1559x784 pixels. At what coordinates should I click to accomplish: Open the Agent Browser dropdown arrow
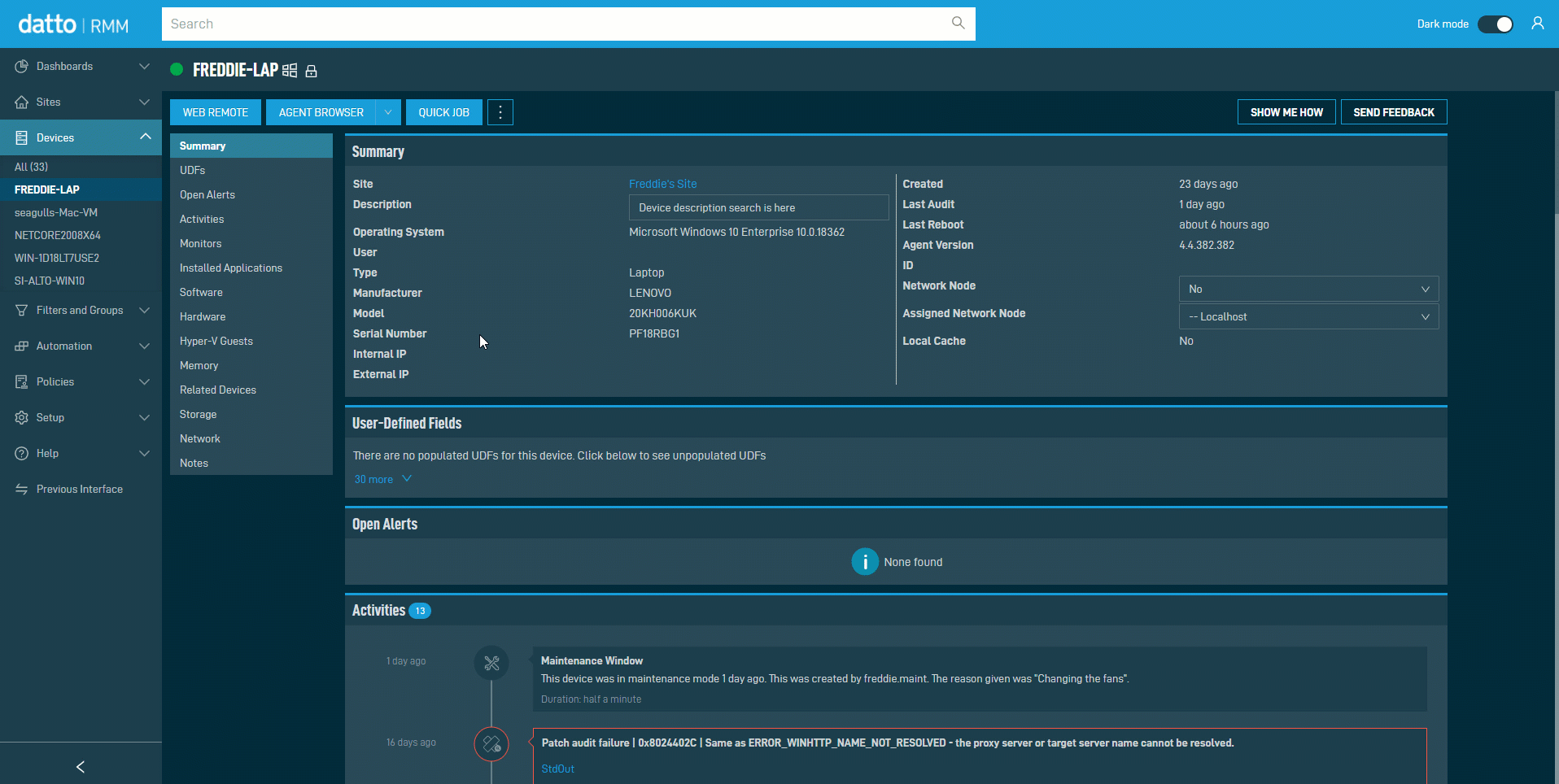pos(389,112)
